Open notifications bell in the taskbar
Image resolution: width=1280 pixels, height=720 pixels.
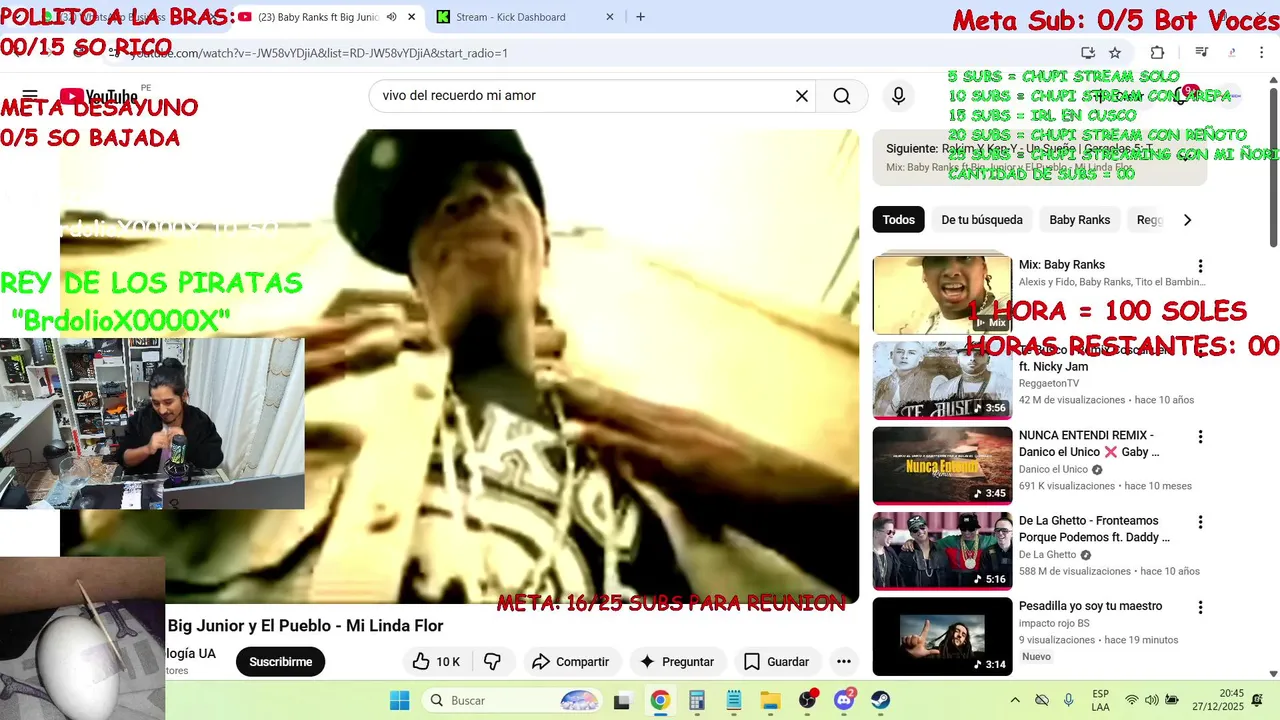pyautogui.click(x=1257, y=700)
